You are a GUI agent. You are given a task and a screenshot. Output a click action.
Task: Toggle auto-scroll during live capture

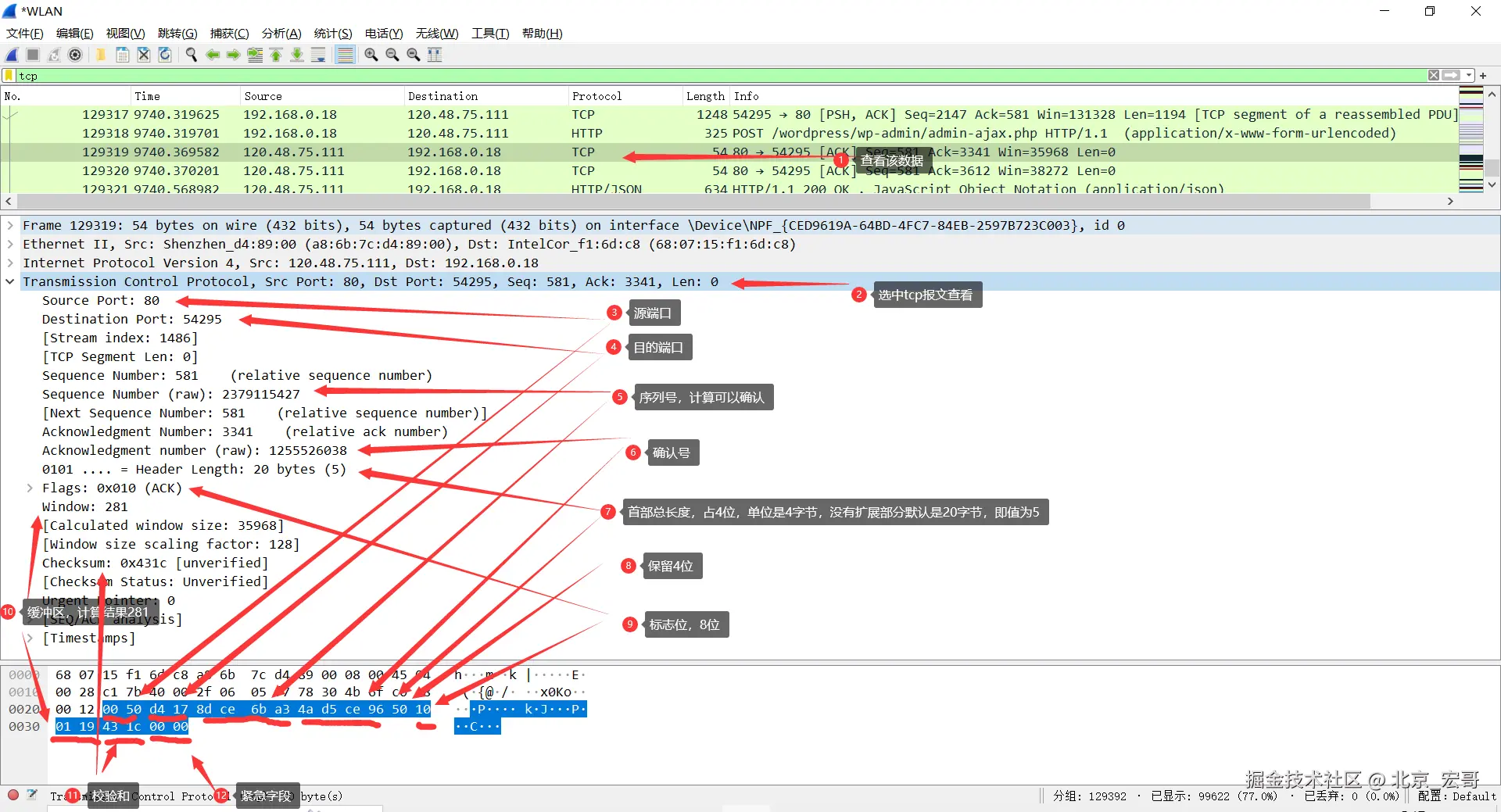click(318, 55)
